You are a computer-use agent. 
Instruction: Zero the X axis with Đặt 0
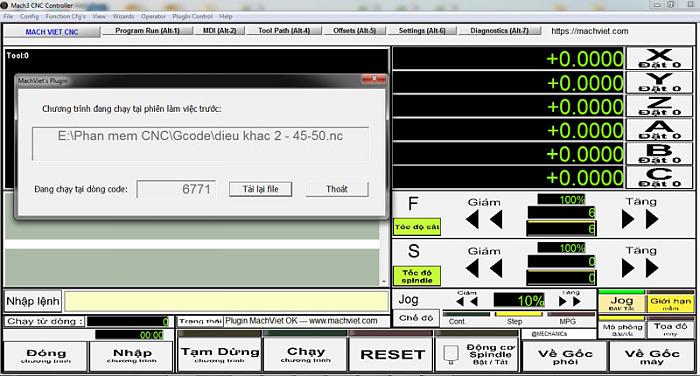click(x=659, y=58)
